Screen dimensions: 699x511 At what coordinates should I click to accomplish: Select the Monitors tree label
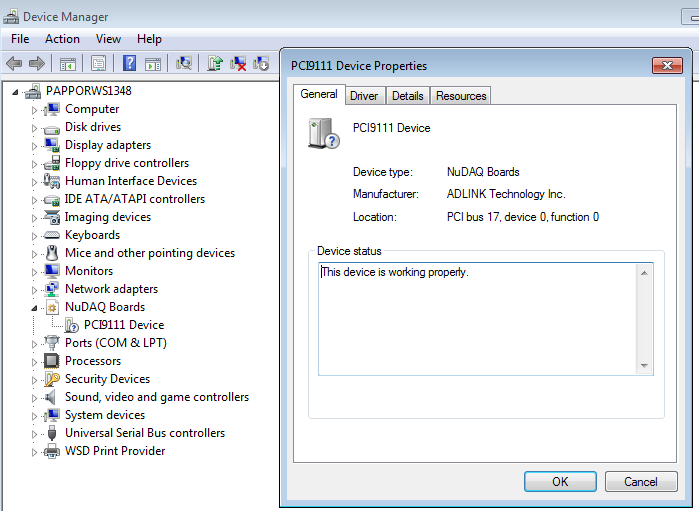click(x=89, y=271)
